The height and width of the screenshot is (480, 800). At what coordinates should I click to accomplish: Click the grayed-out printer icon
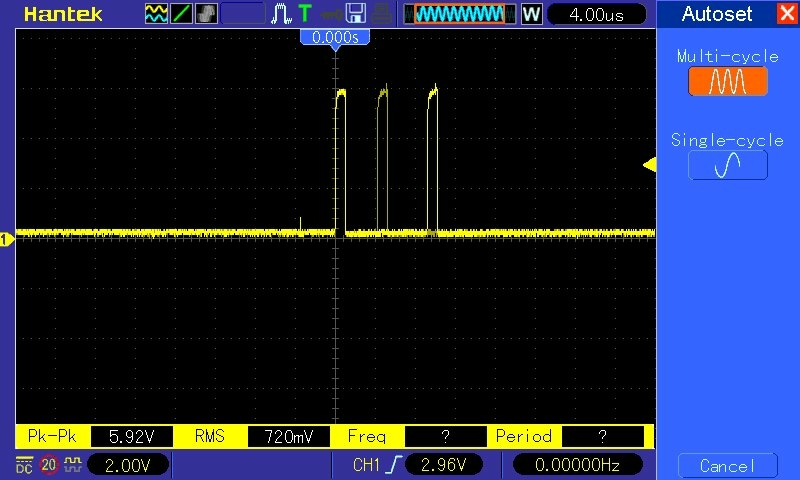click(x=381, y=14)
